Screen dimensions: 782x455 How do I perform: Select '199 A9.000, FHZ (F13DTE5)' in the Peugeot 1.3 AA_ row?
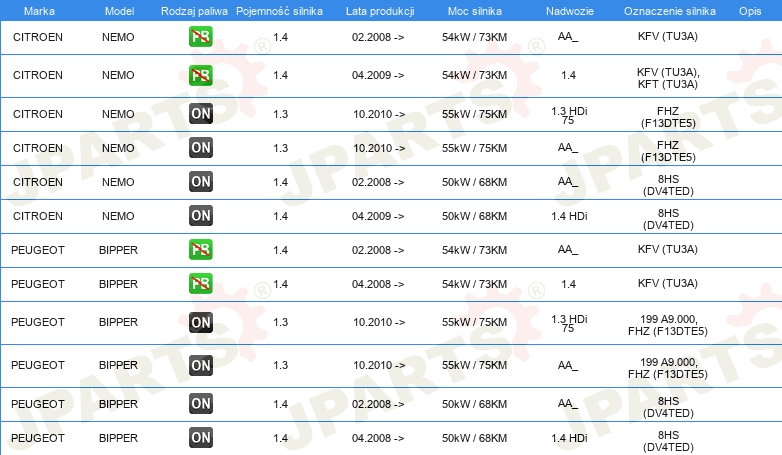point(668,368)
